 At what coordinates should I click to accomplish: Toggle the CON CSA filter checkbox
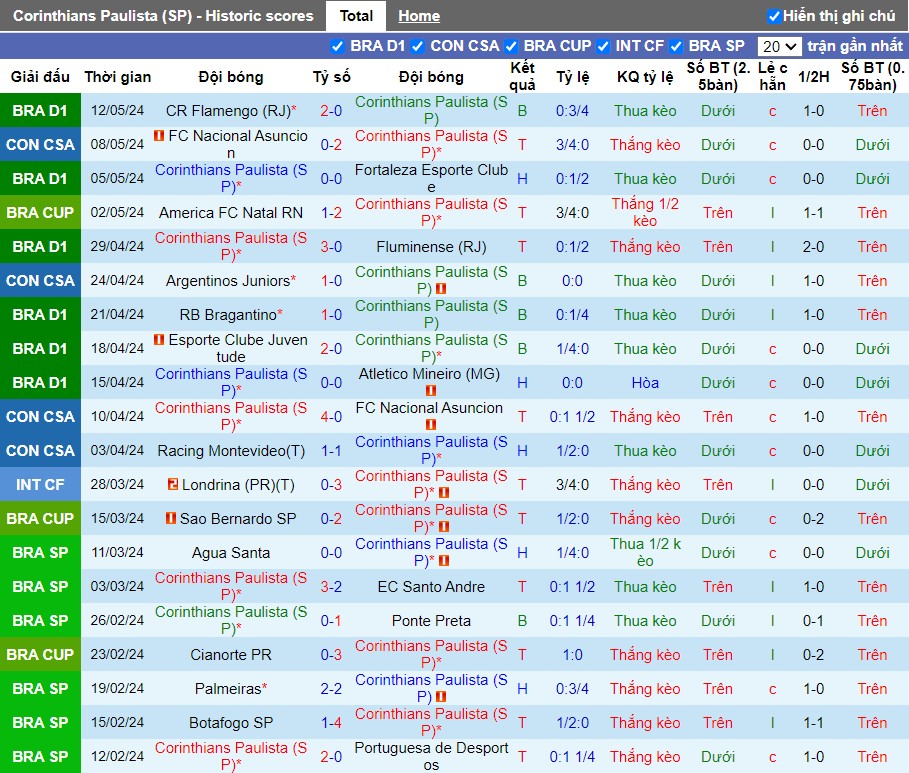tap(417, 46)
